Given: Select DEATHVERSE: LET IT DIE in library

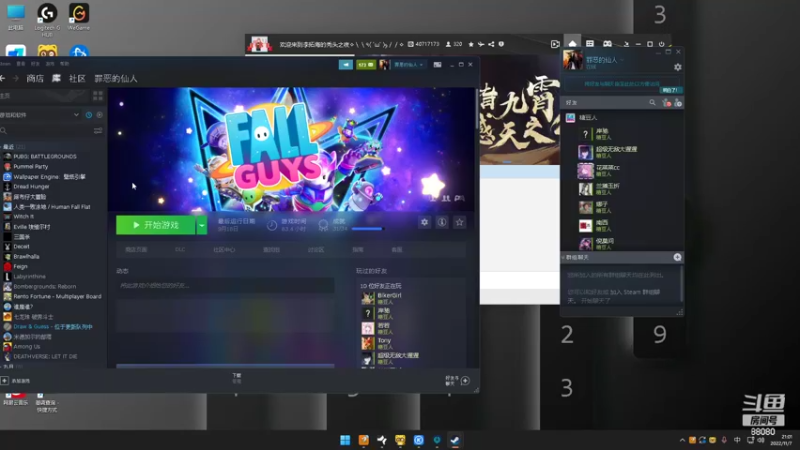Looking at the screenshot, I should [45, 357].
